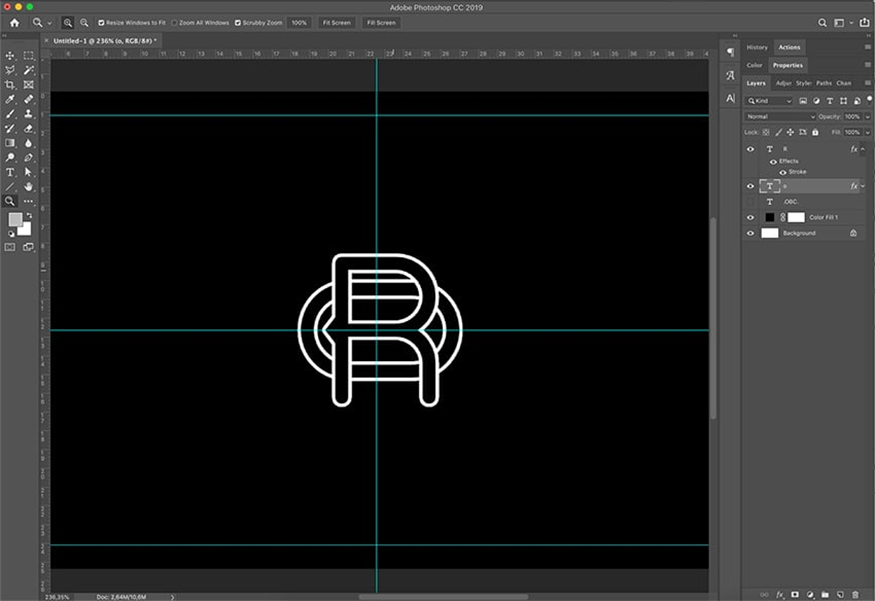Click the delete layer trash icon
875x601 pixels.
coord(857,594)
